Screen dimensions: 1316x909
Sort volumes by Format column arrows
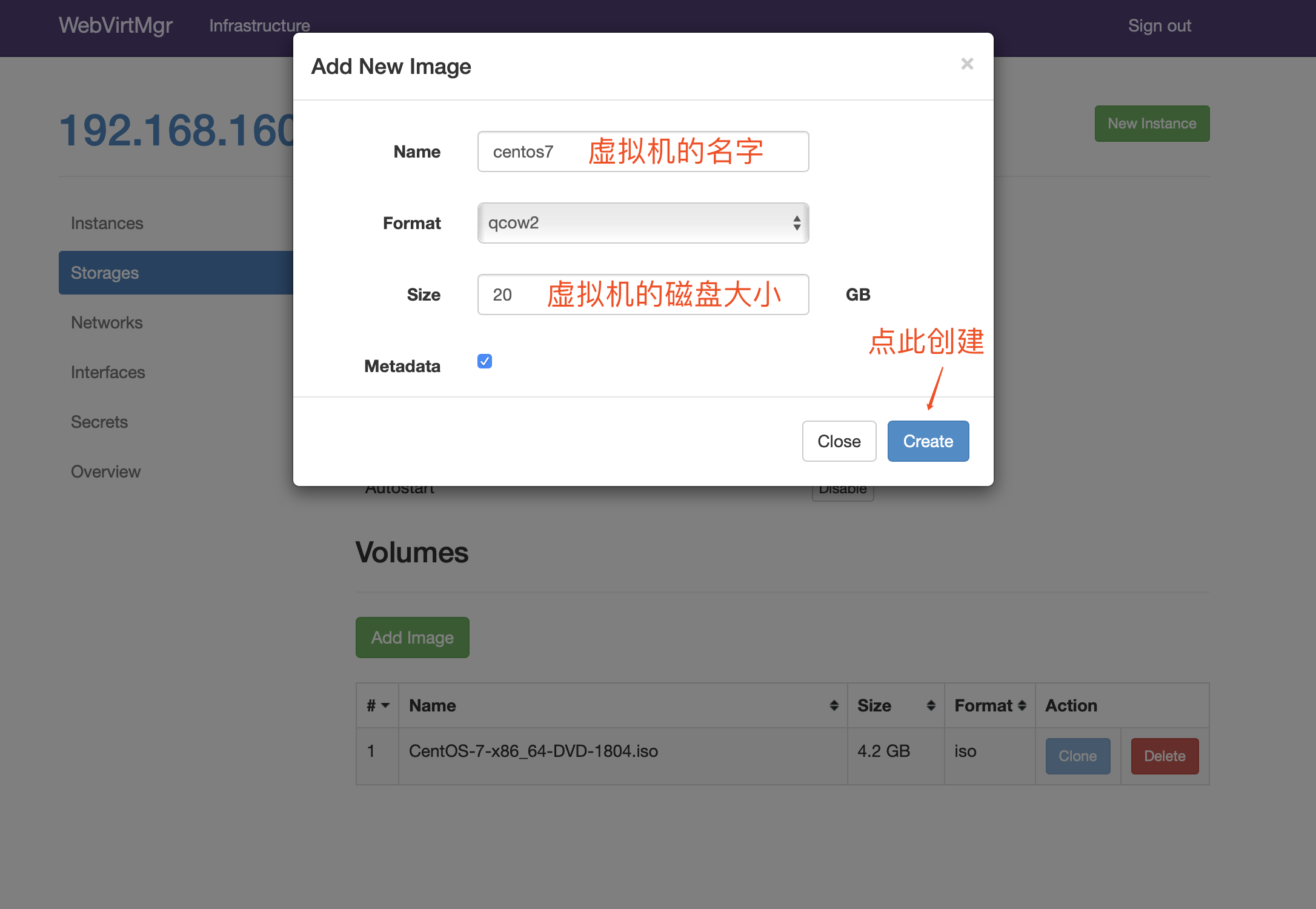[x=1022, y=705]
